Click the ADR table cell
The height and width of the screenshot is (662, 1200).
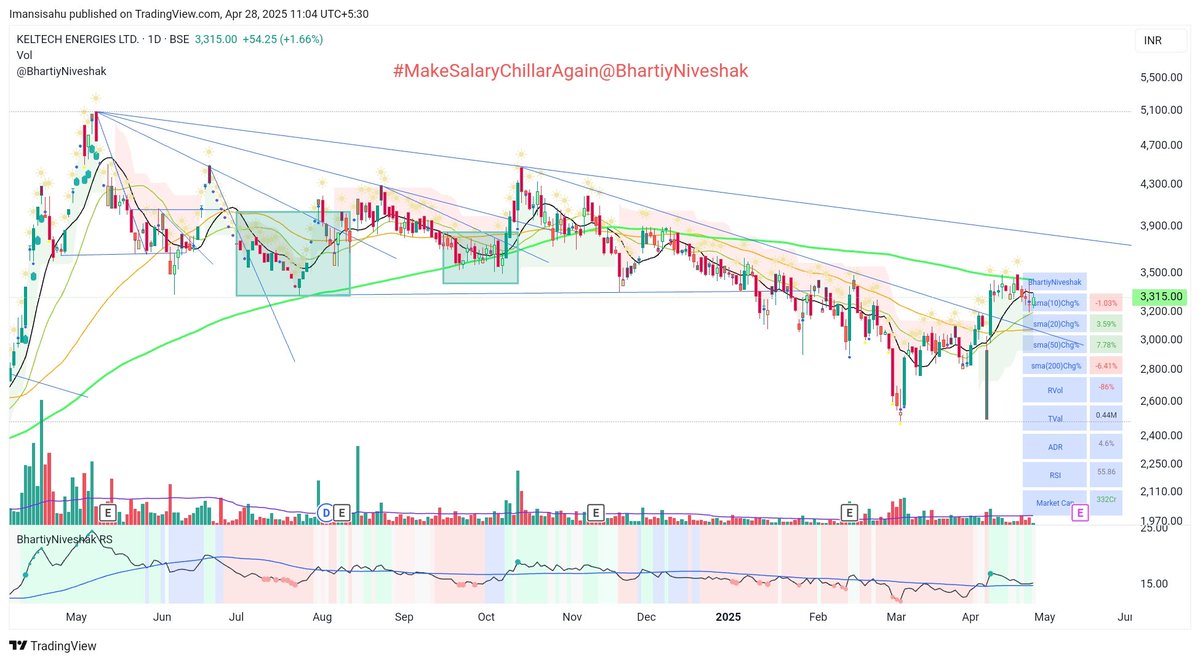pyautogui.click(x=1054, y=446)
